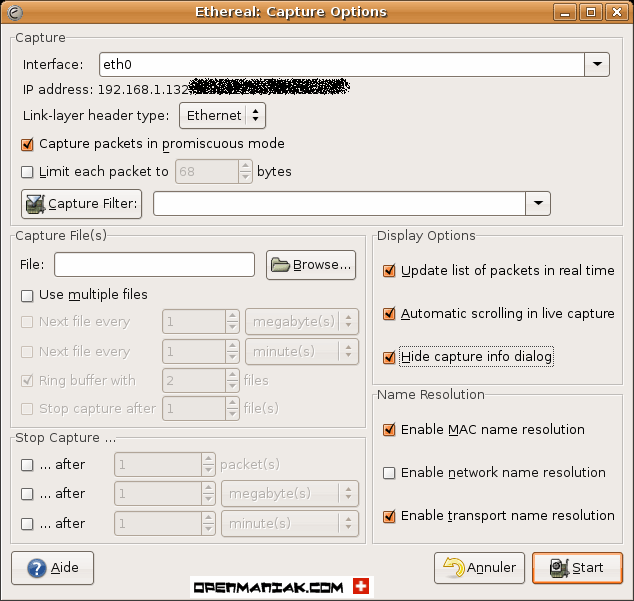The width and height of the screenshot is (634, 601).
Task: Click the stop after packet(s) count spinner
Action: pos(165,465)
